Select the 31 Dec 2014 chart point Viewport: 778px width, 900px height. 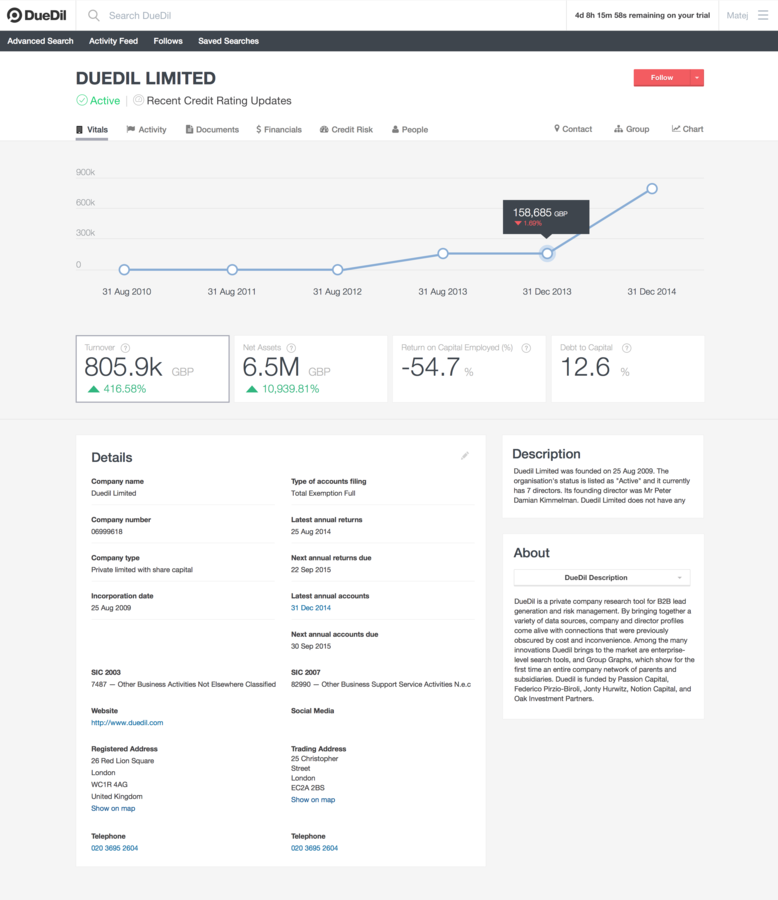[x=652, y=188]
